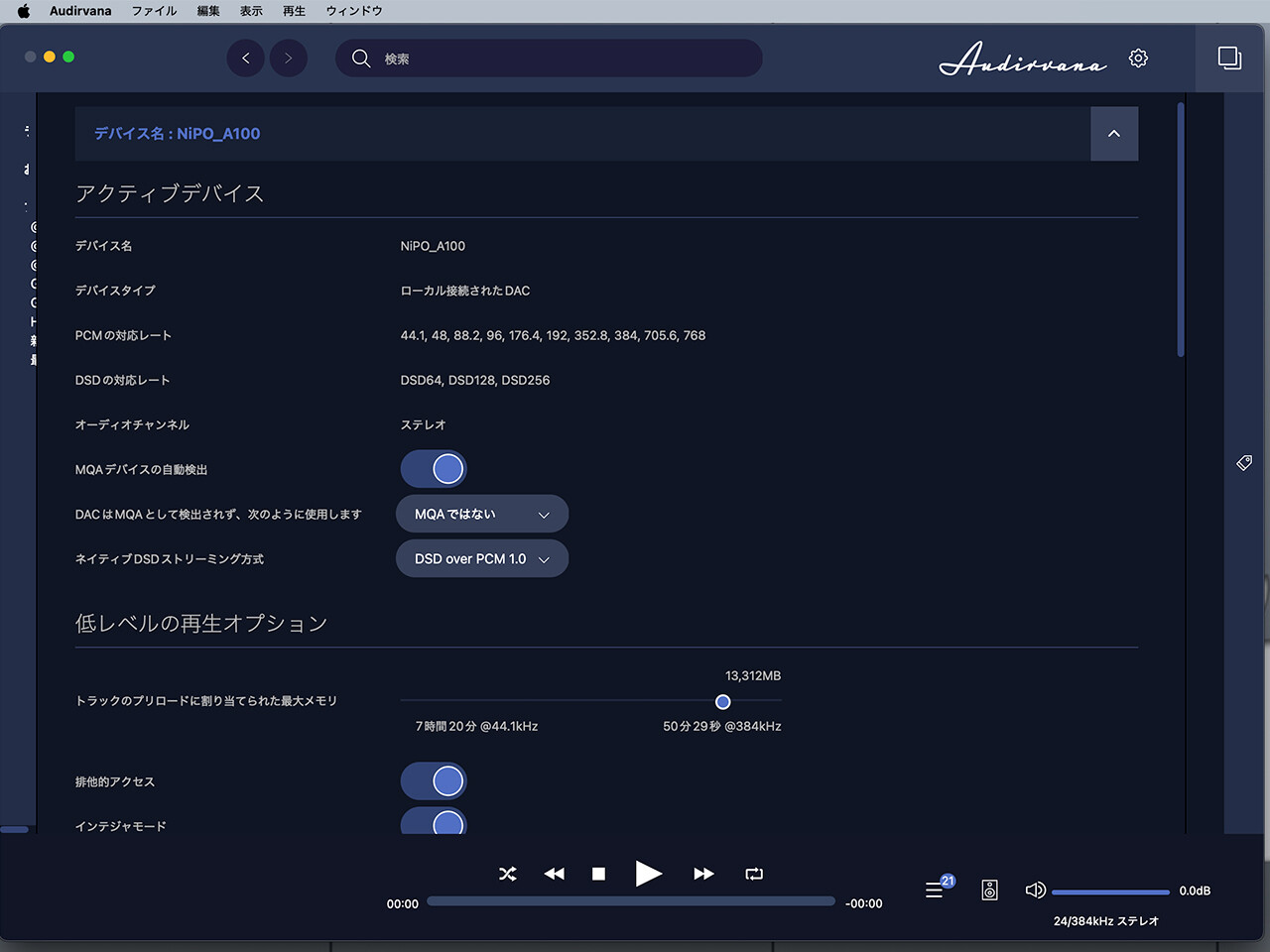Click the 0.0dB volume readout
1270x952 pixels.
point(1195,891)
